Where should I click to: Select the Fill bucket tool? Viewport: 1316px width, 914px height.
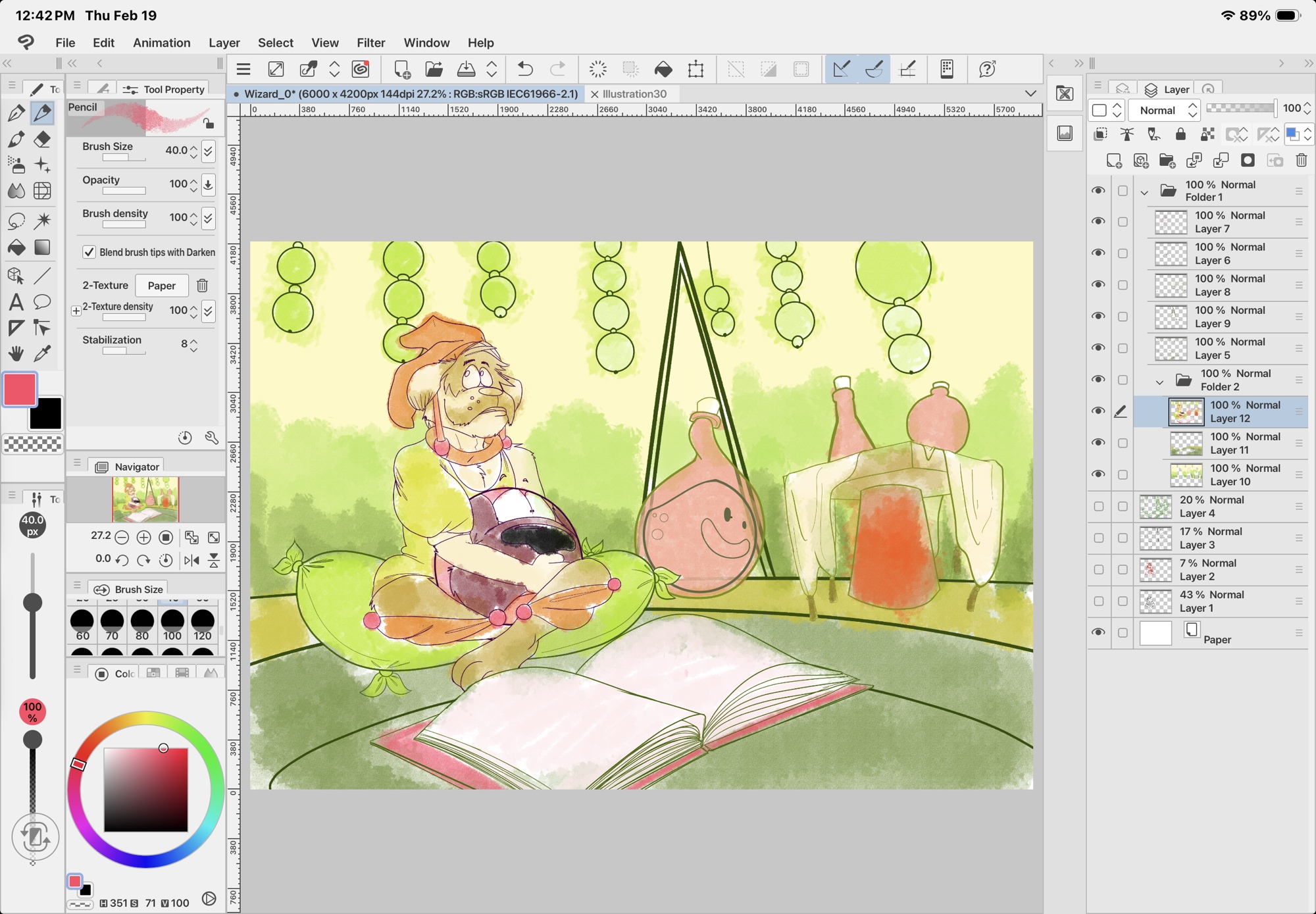pyautogui.click(x=16, y=247)
